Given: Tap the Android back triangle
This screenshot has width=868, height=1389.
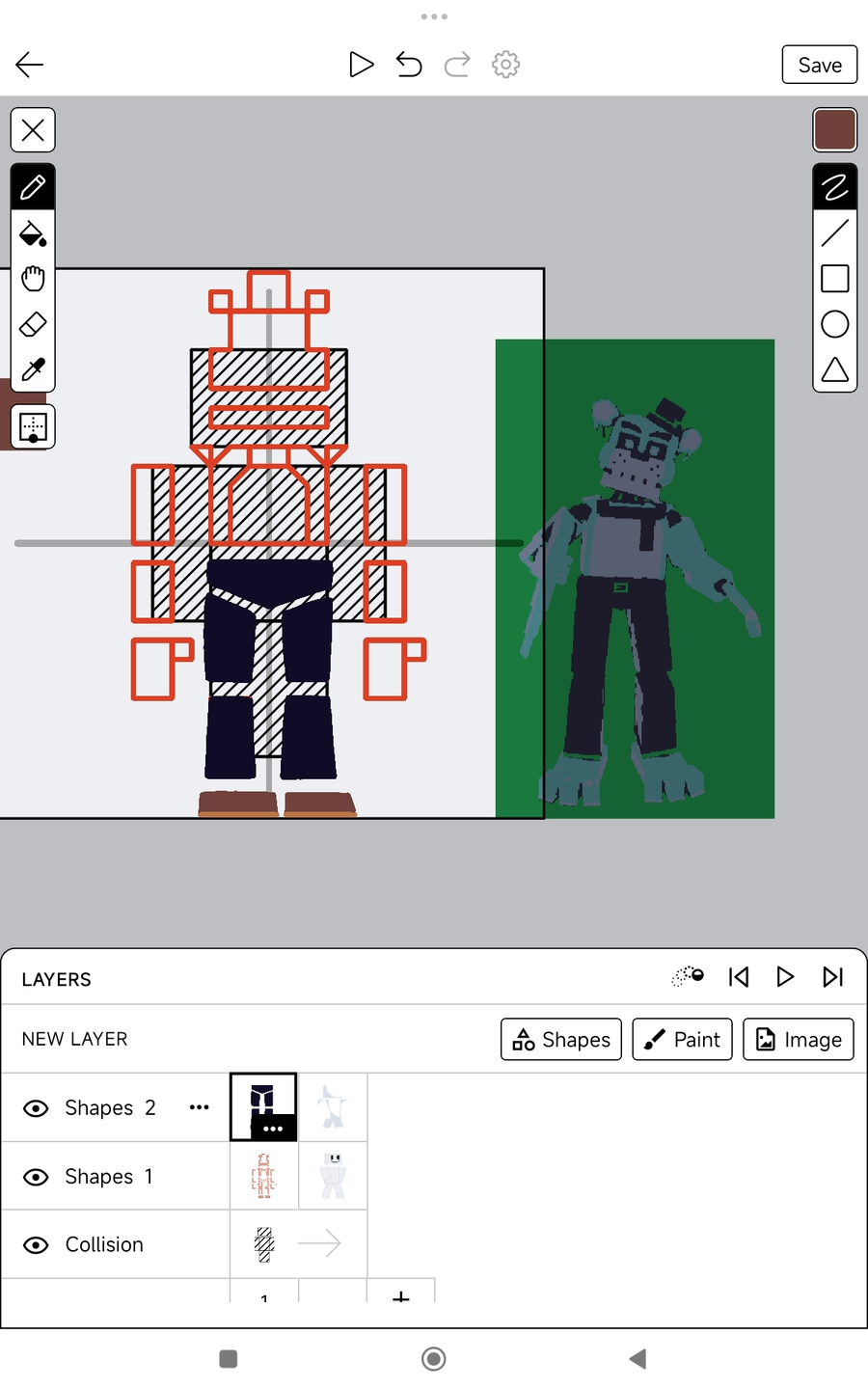Looking at the screenshot, I should point(637,1359).
